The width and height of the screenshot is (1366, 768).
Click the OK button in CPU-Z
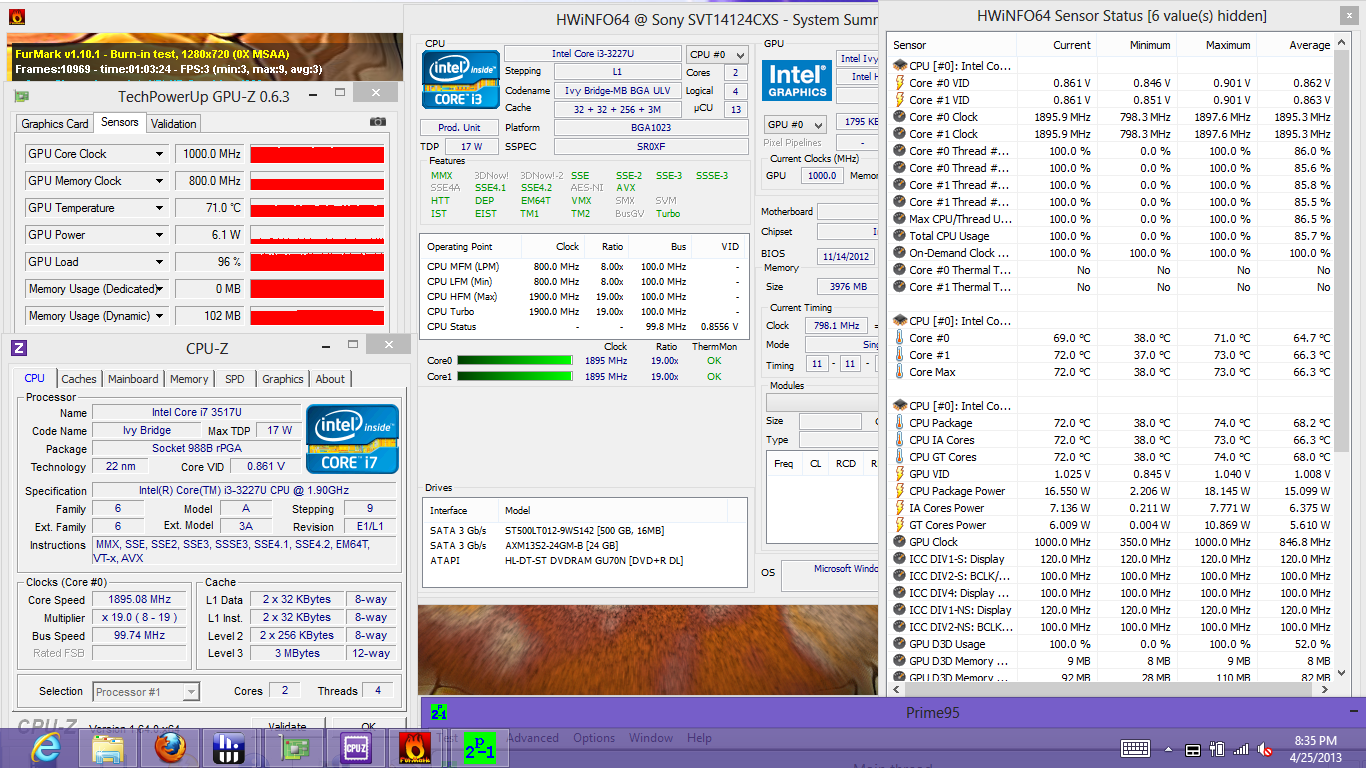(x=368, y=726)
